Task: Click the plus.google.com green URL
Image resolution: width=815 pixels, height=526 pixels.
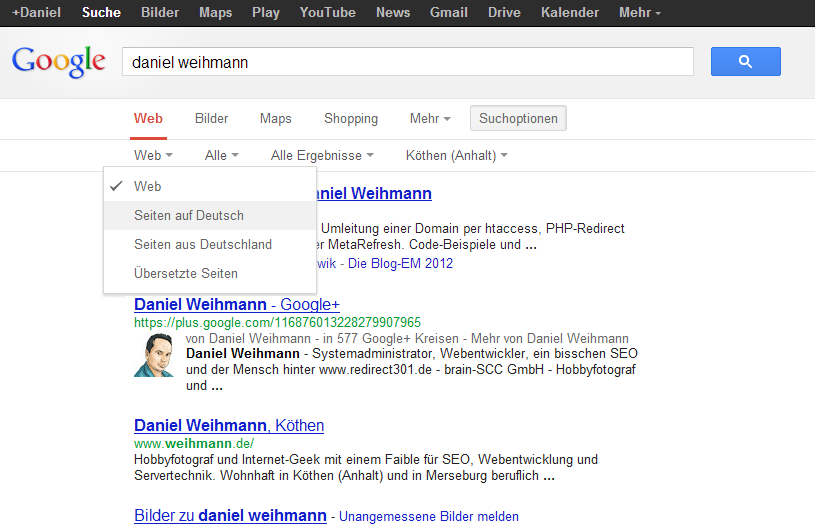Action: coord(277,323)
